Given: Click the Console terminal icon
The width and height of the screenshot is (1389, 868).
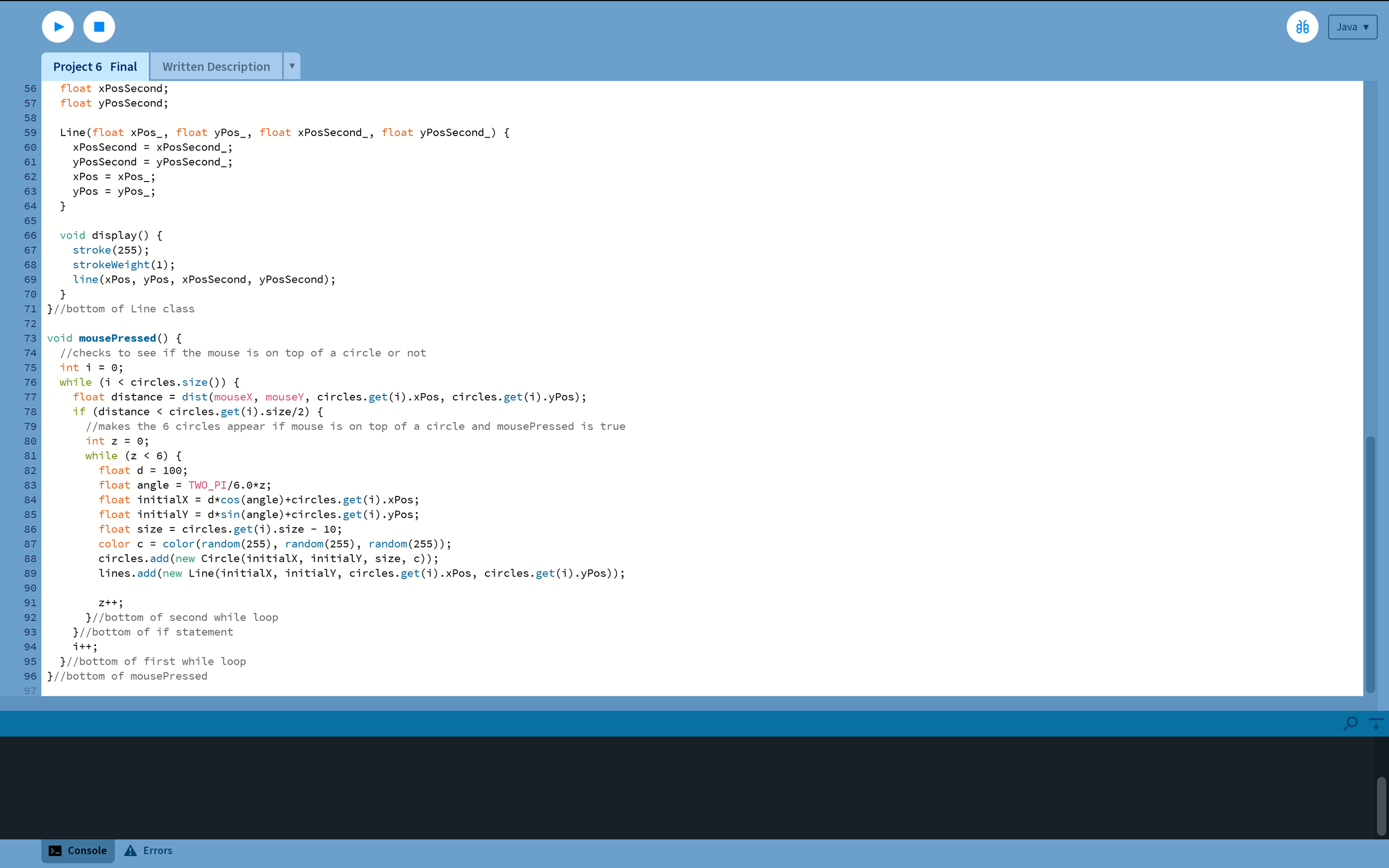Looking at the screenshot, I should [x=55, y=851].
